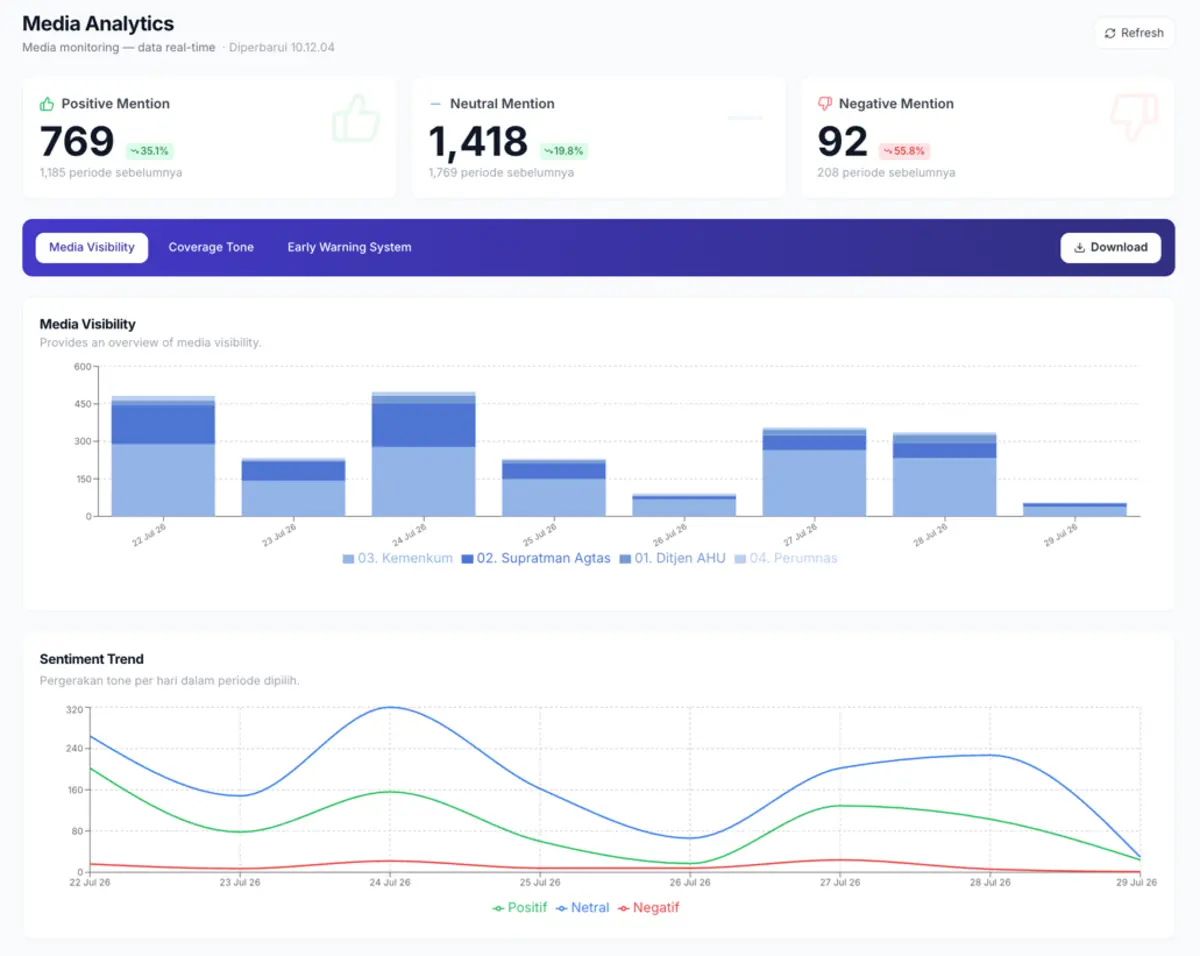Toggle the 03. Kemenkum legend series
This screenshot has width=1200, height=956.
[398, 558]
